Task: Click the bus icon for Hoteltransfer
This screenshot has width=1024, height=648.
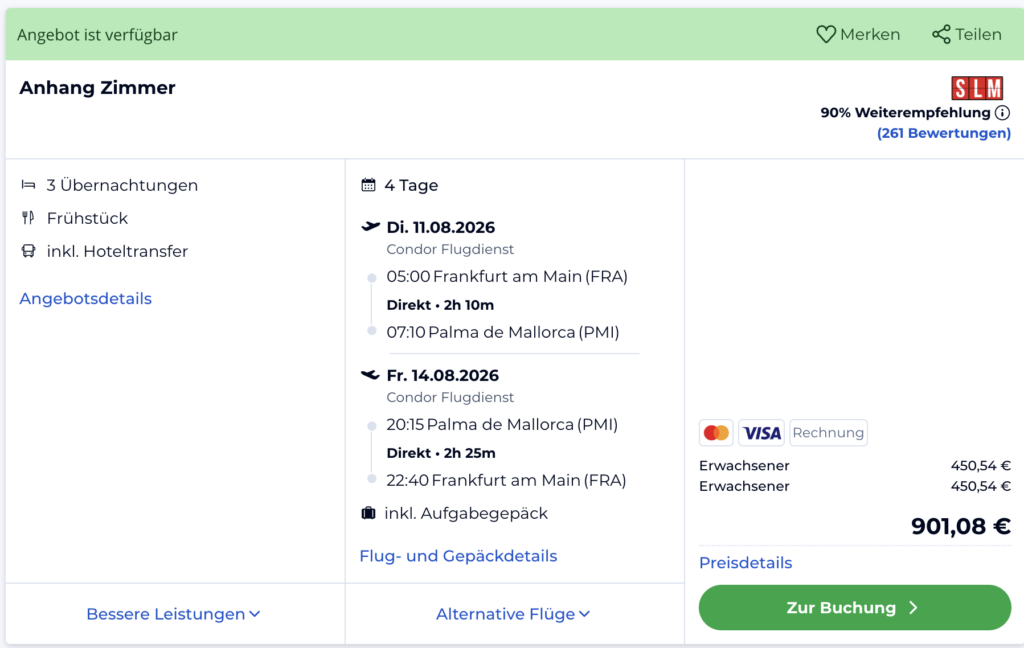Action: (x=28, y=251)
